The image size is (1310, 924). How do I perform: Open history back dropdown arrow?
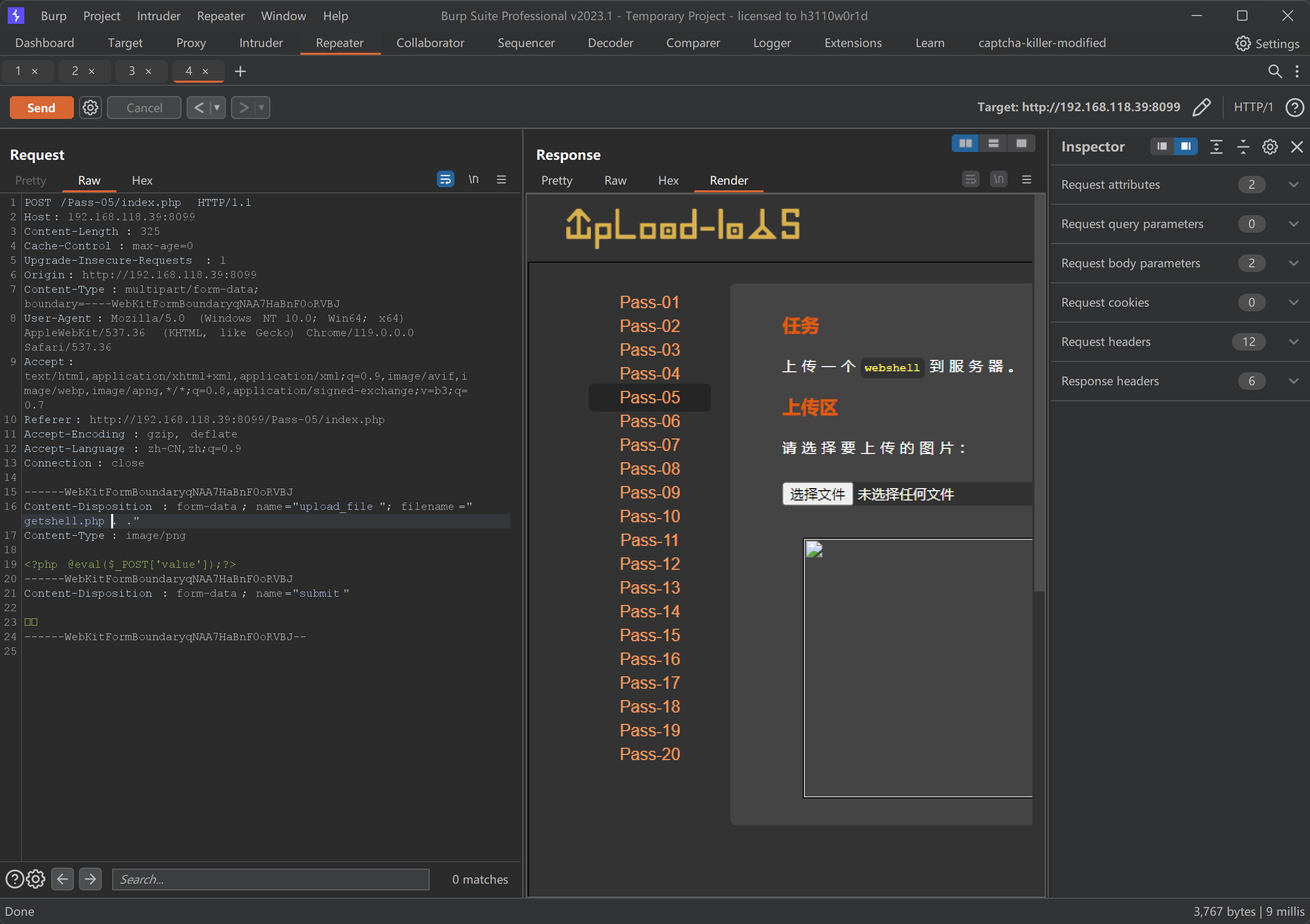pyautogui.click(x=217, y=108)
